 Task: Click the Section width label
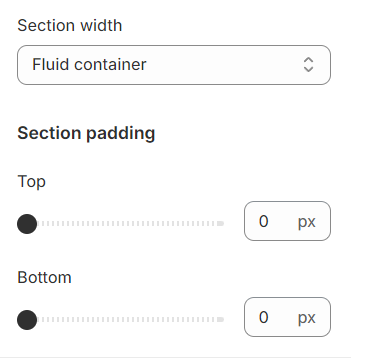click(70, 26)
